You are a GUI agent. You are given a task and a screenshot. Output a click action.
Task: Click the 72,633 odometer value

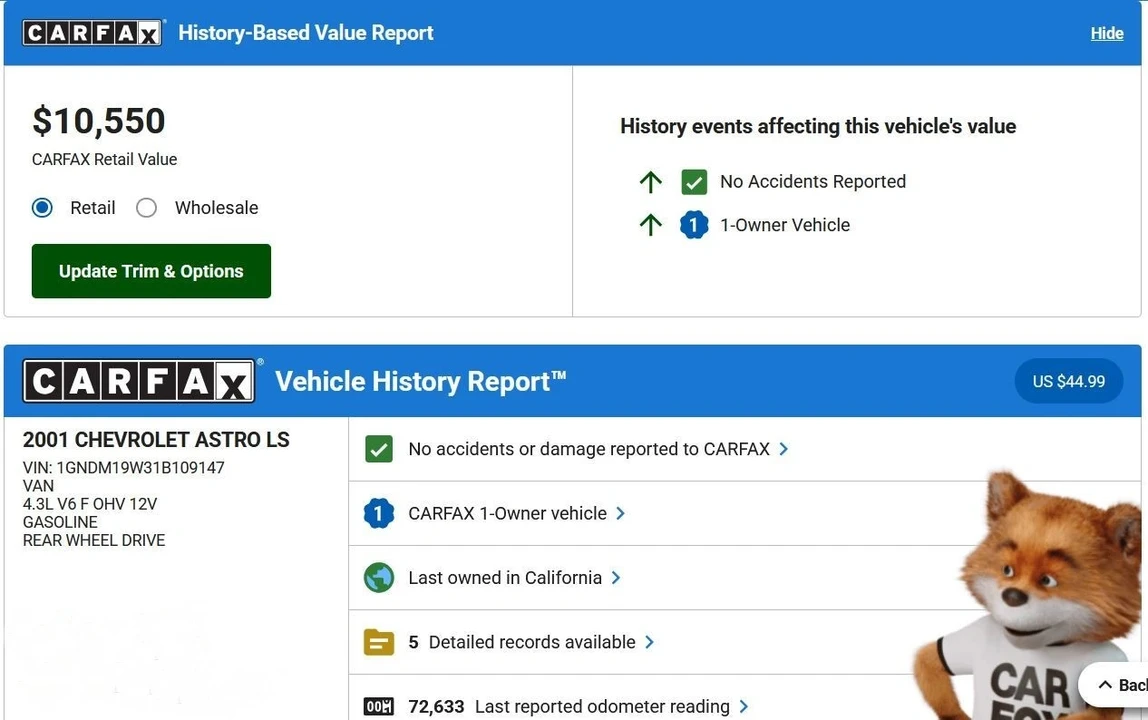436,707
